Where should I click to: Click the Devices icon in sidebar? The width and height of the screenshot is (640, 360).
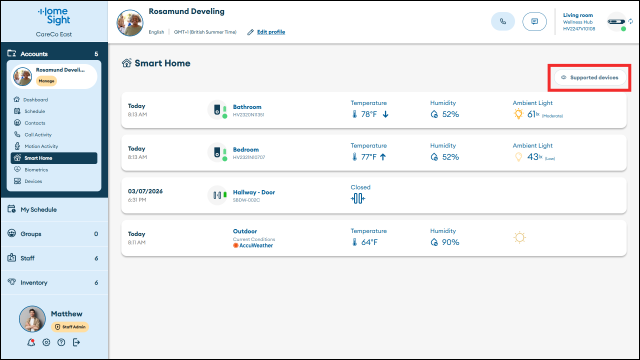tap(17, 181)
